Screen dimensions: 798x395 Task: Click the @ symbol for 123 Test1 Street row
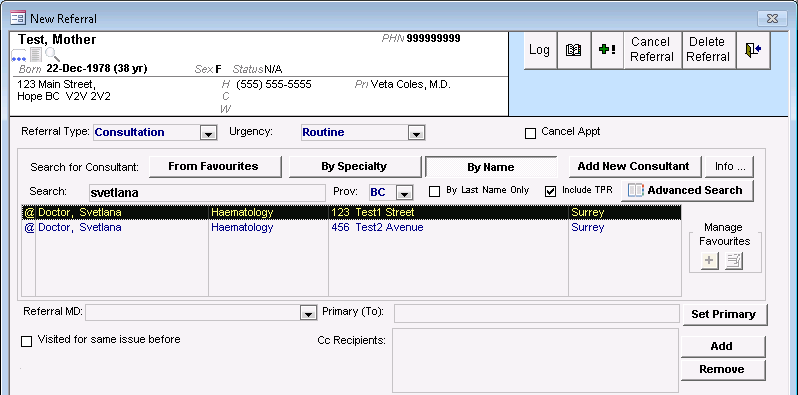[29, 212]
